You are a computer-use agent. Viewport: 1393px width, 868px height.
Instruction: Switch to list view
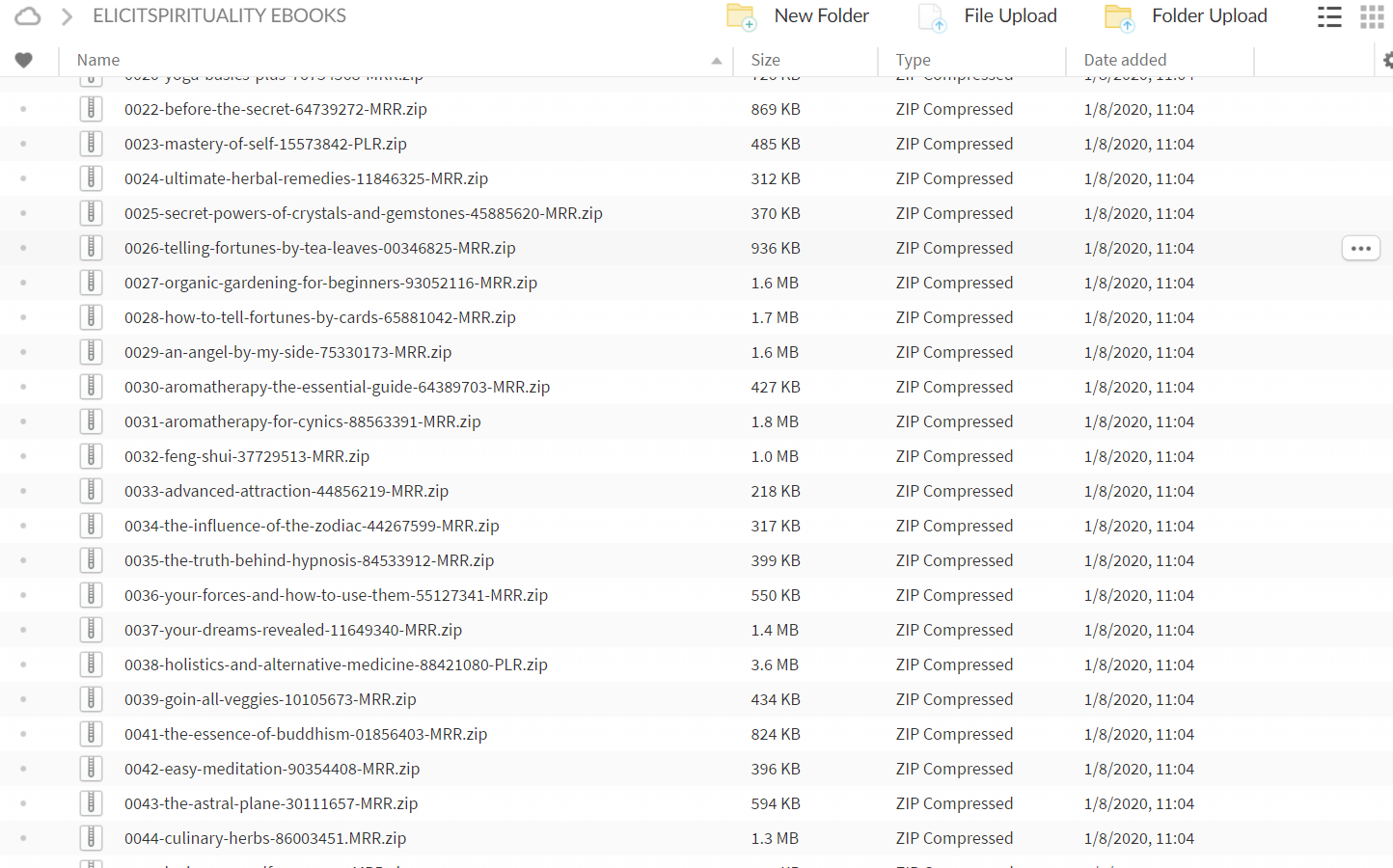1329,16
